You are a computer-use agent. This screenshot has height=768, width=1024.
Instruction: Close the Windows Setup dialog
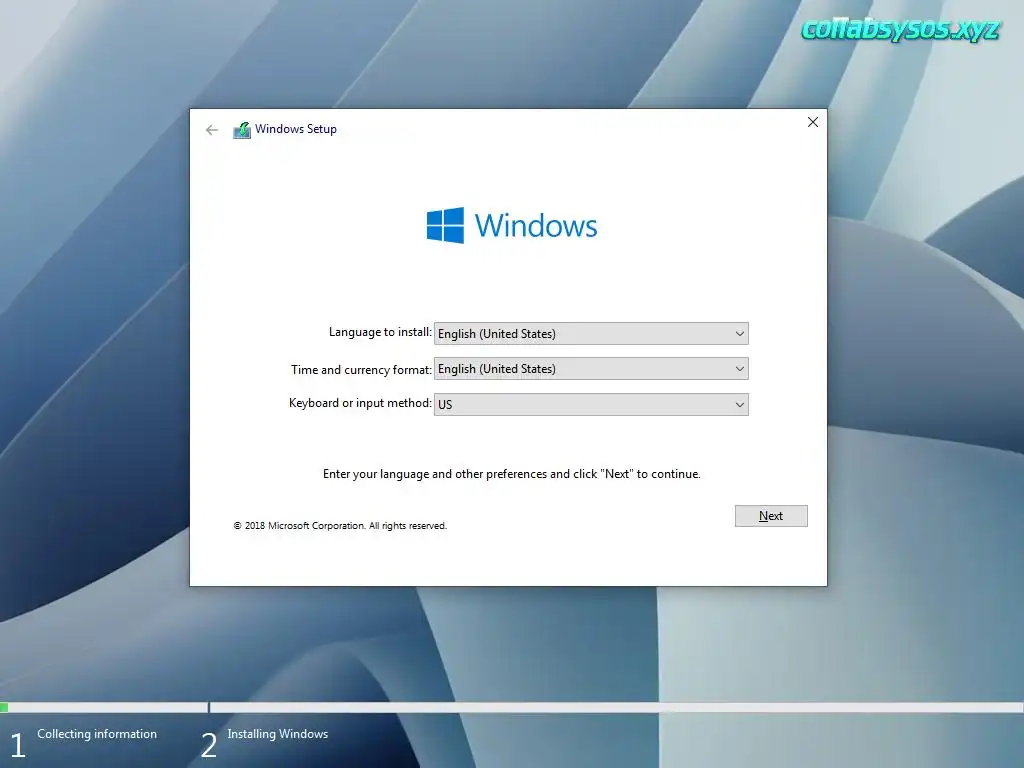812,122
